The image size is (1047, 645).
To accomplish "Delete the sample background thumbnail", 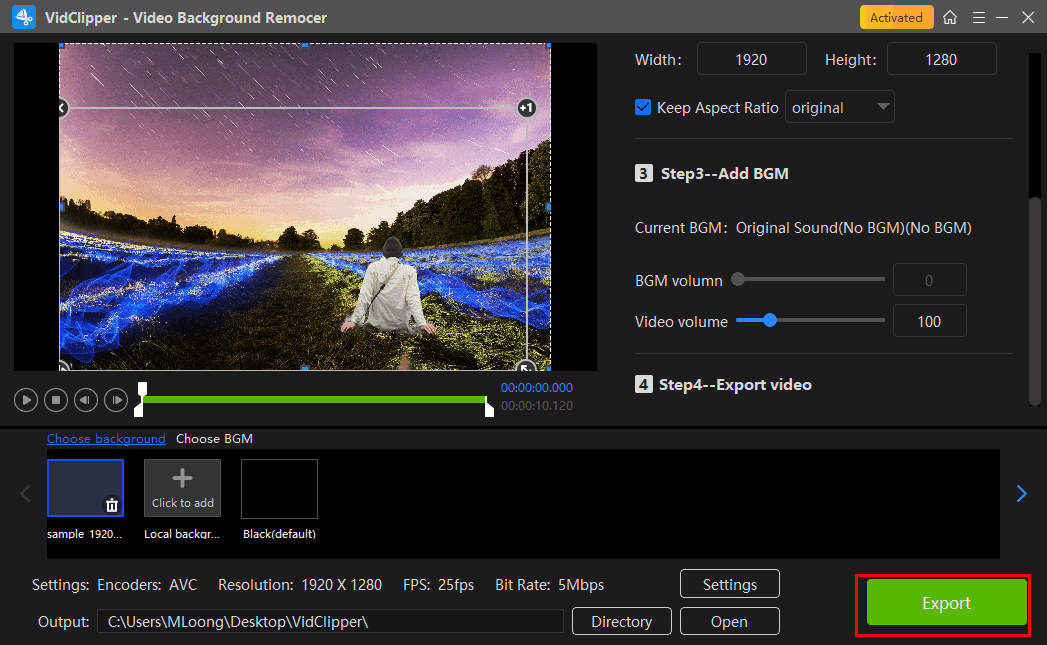I will coord(112,506).
